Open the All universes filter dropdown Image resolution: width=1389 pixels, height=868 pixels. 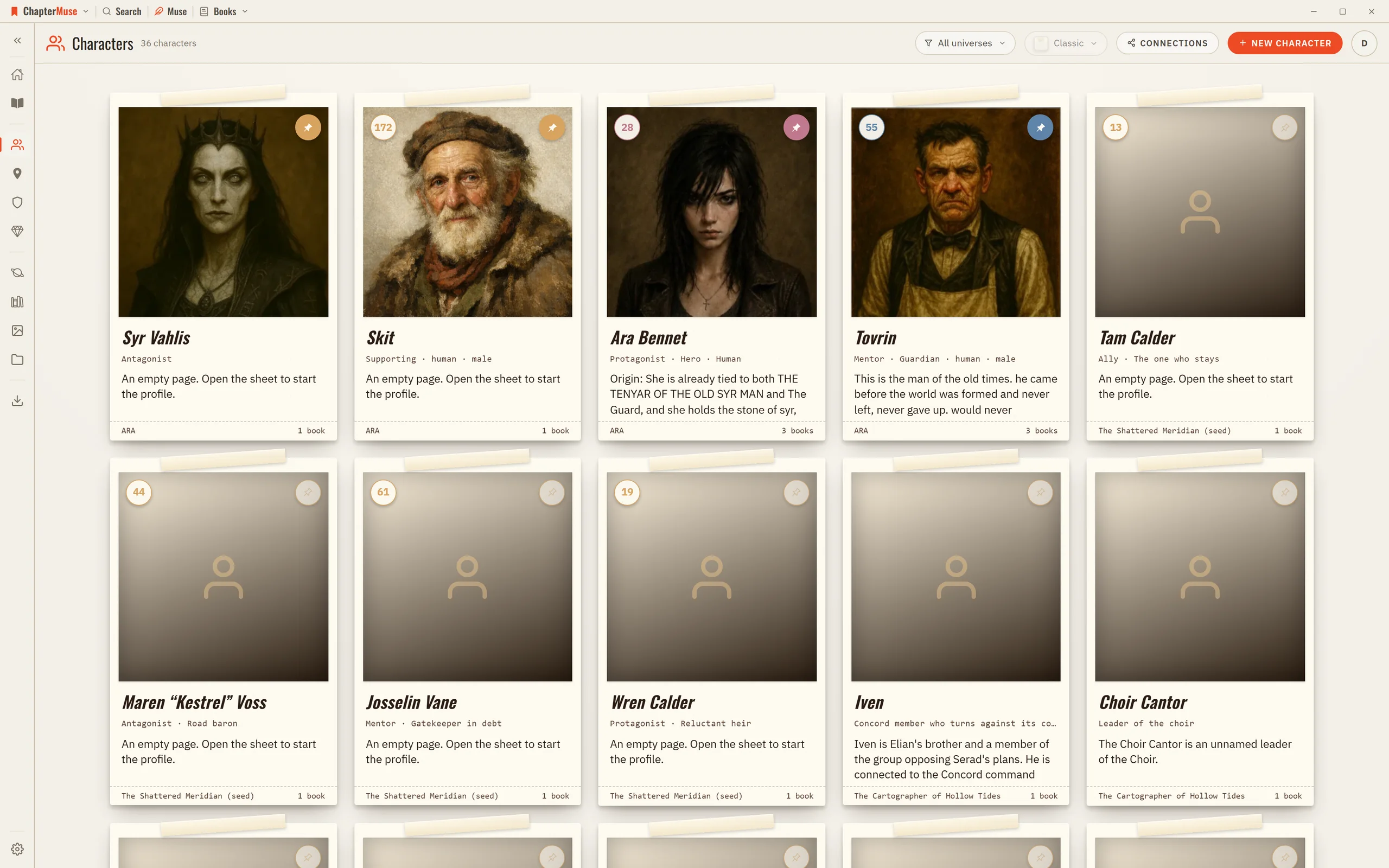tap(965, 43)
